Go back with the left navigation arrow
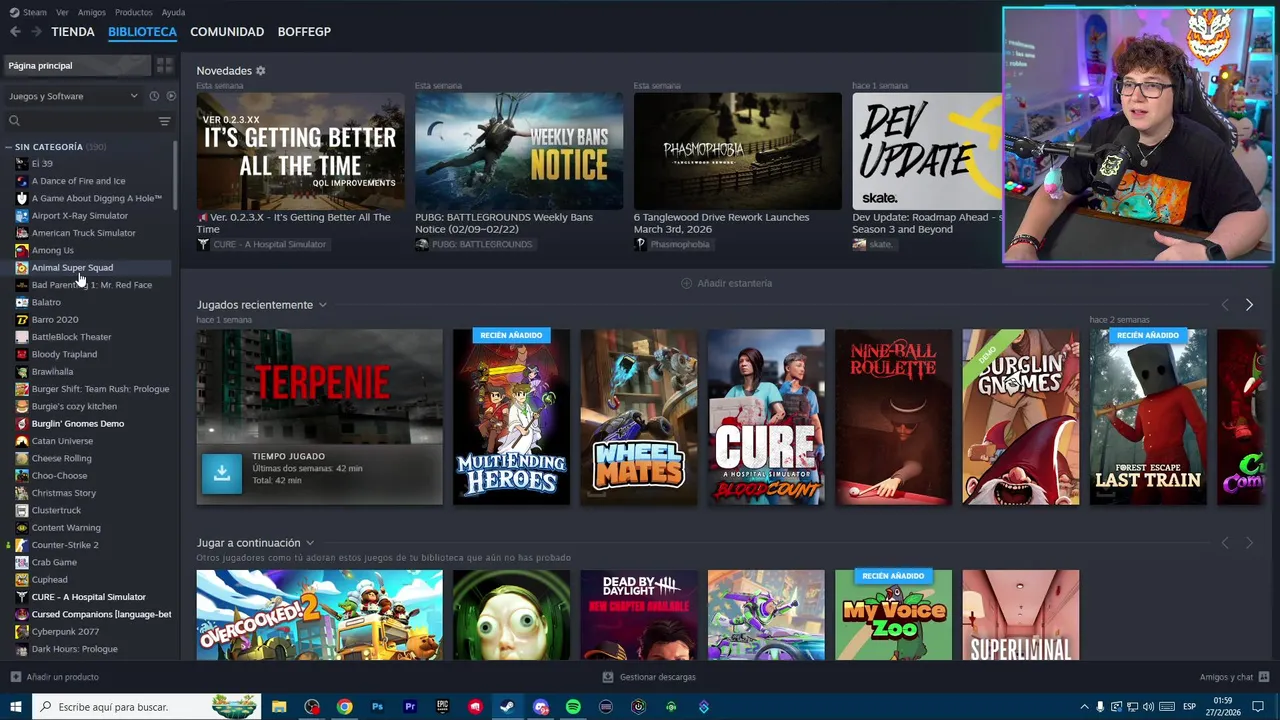Viewport: 1280px width, 720px height. pyautogui.click(x=15, y=32)
